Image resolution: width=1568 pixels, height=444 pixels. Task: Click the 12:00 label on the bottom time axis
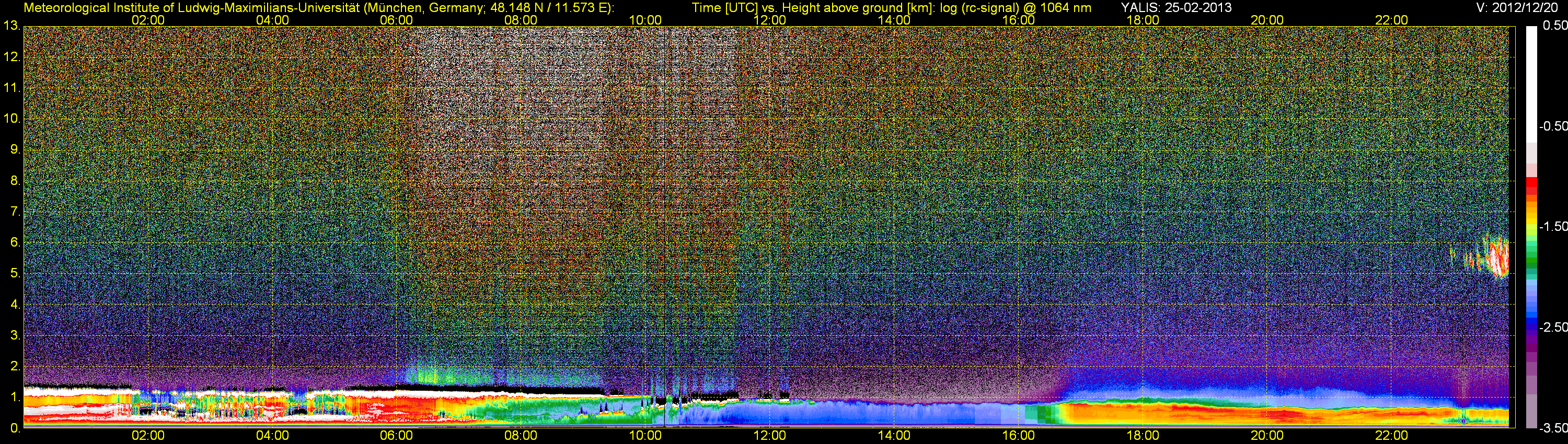pos(769,436)
